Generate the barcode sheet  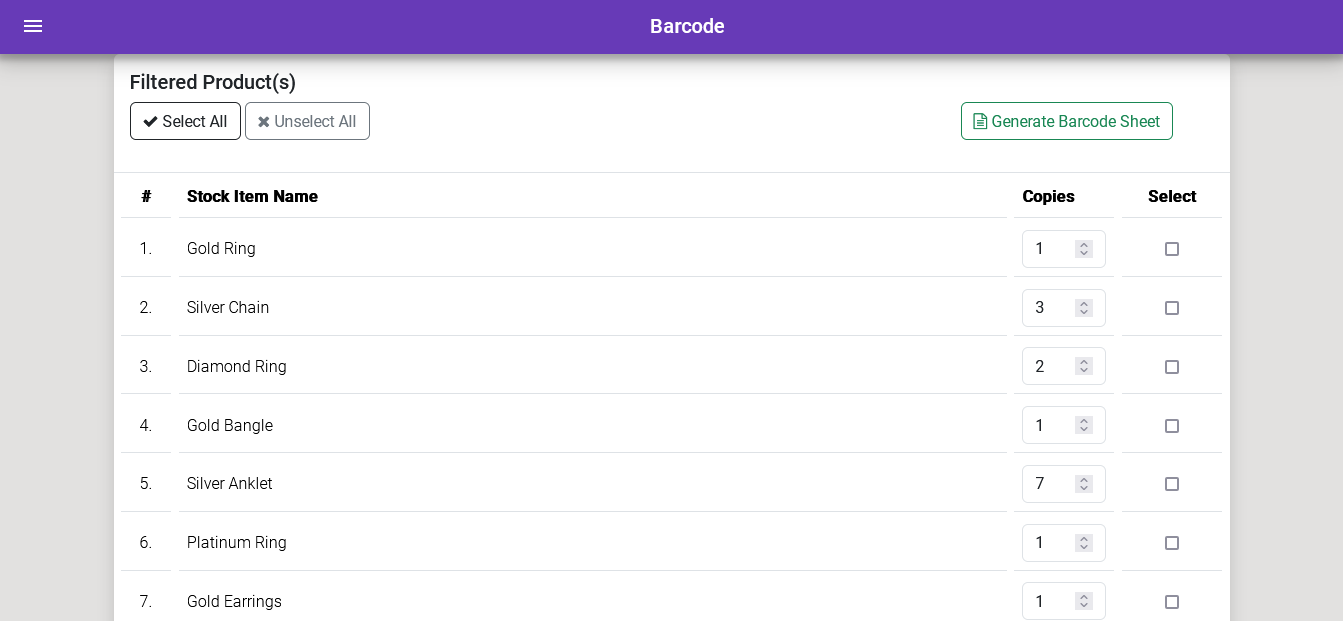(x=1066, y=121)
